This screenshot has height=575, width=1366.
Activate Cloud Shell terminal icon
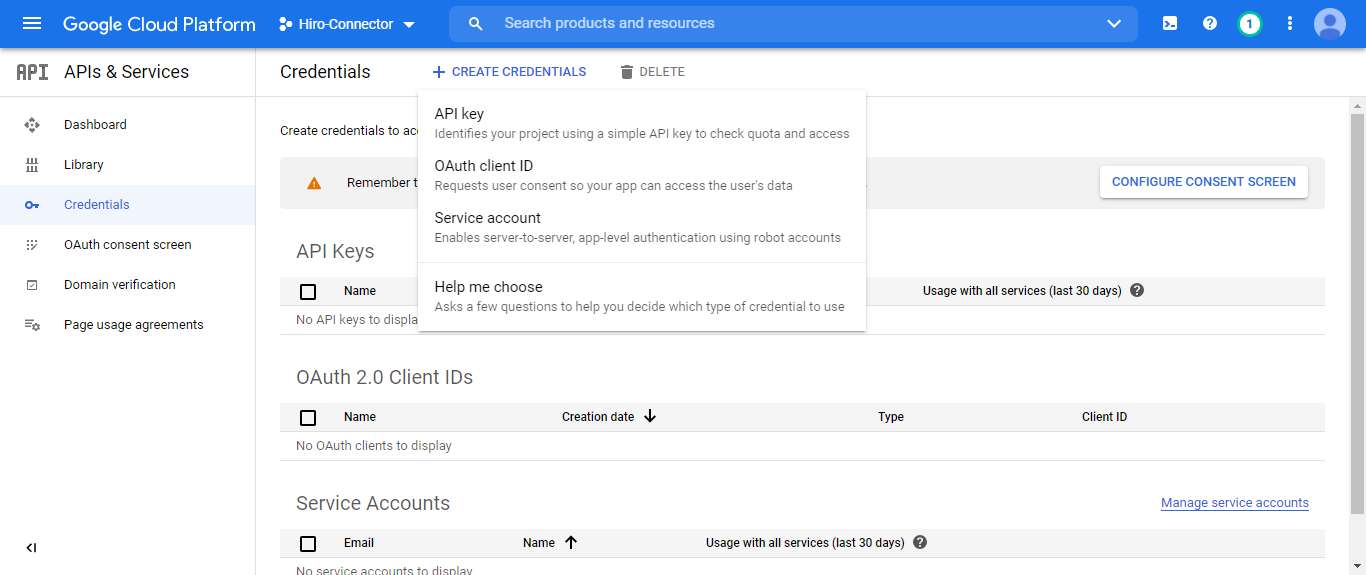pos(1170,23)
